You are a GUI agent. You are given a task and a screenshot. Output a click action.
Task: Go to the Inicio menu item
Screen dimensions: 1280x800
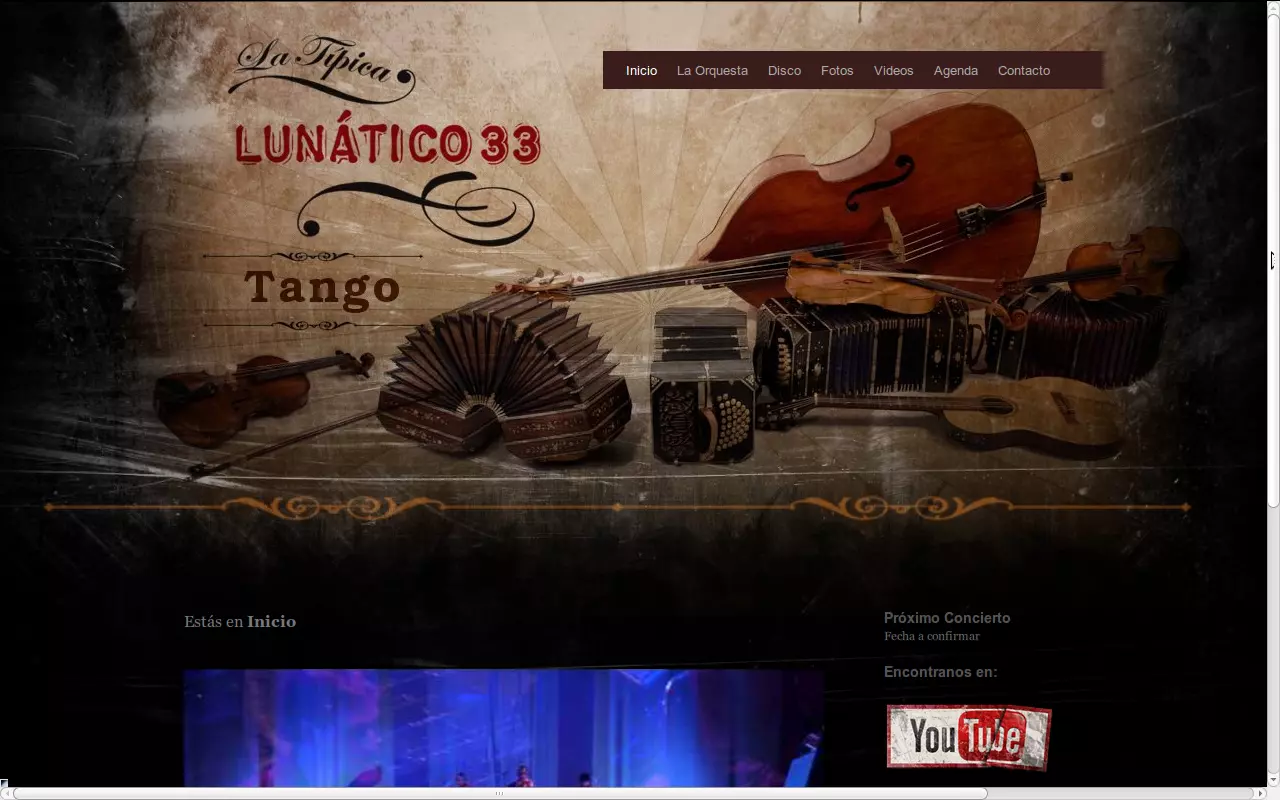(x=641, y=71)
